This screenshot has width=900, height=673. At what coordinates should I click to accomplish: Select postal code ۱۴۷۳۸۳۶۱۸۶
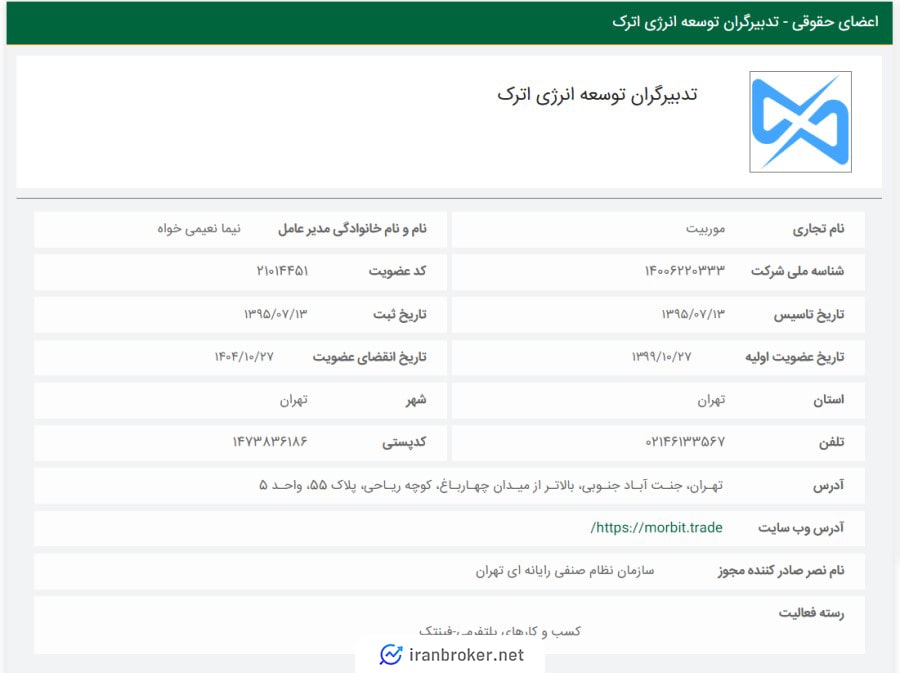[x=270, y=442]
